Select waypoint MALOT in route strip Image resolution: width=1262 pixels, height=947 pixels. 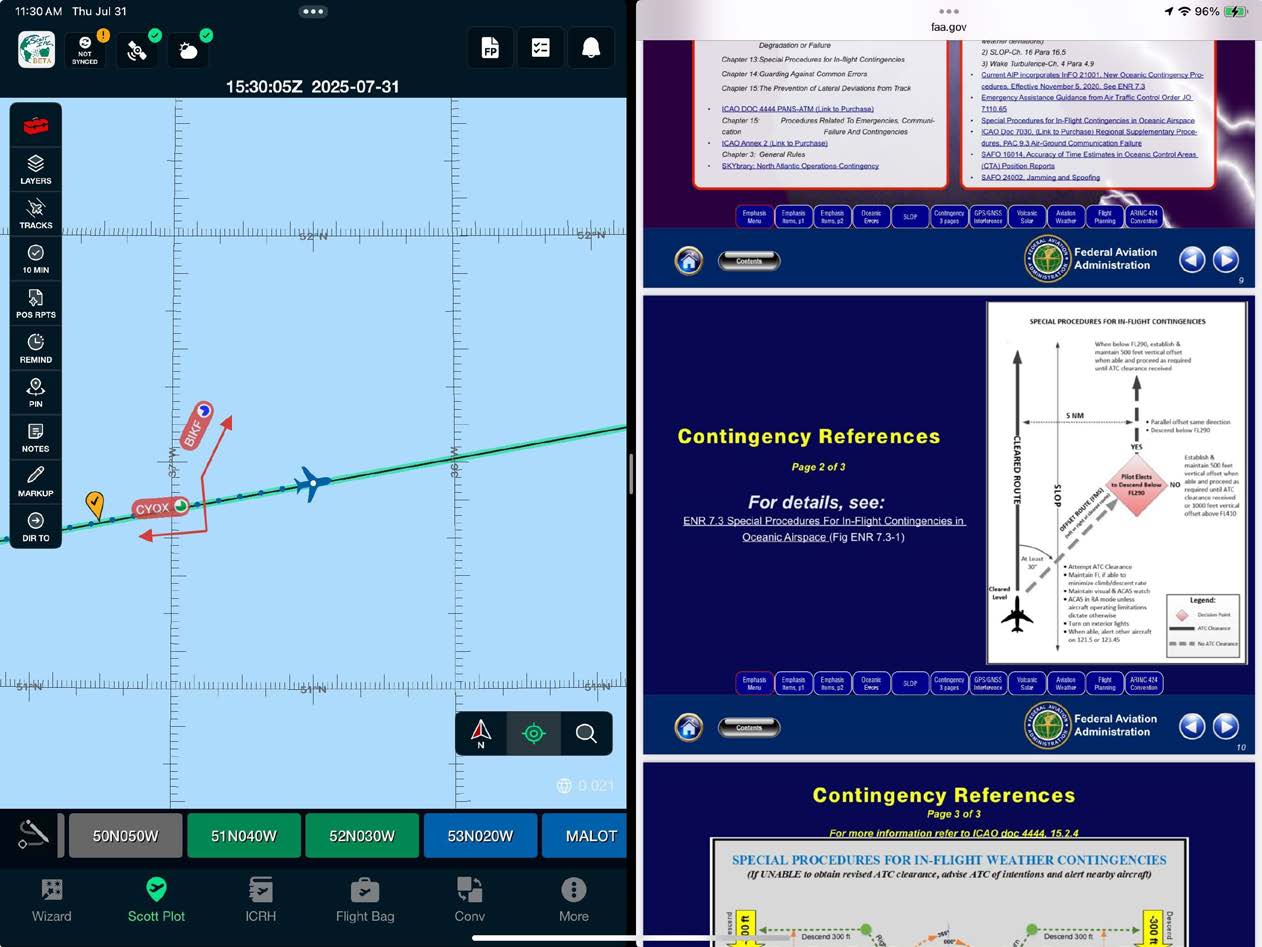tap(585, 836)
